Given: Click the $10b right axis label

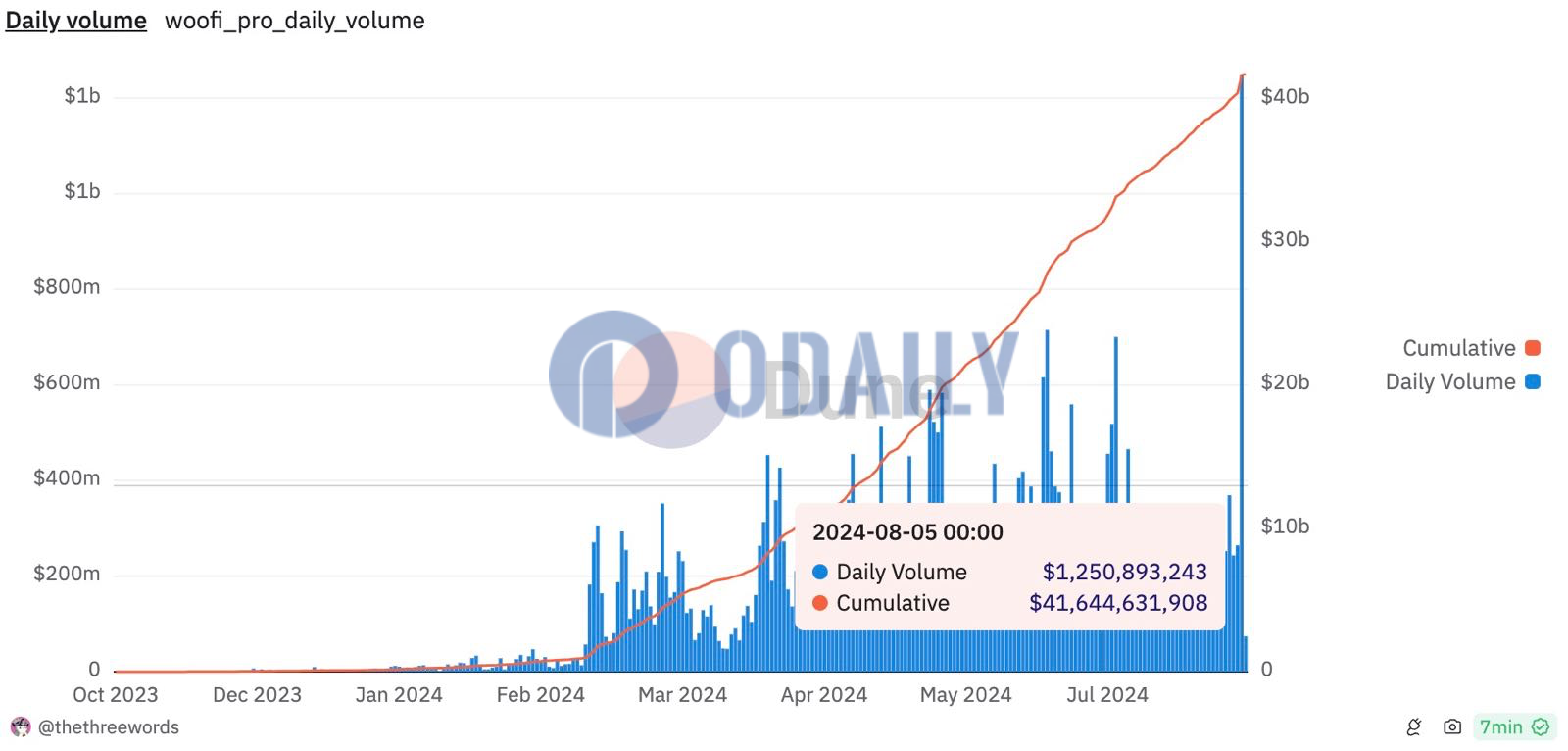Looking at the screenshot, I should pos(1285,526).
